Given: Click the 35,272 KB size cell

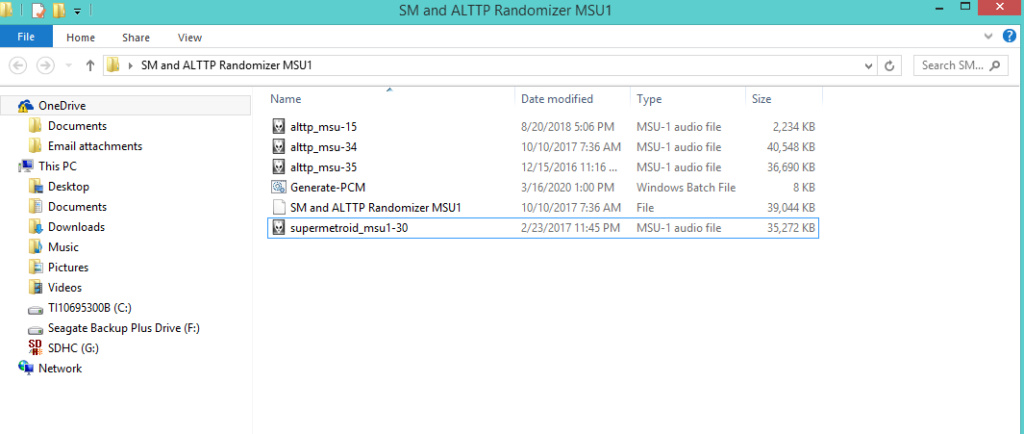Looking at the screenshot, I should 792,228.
